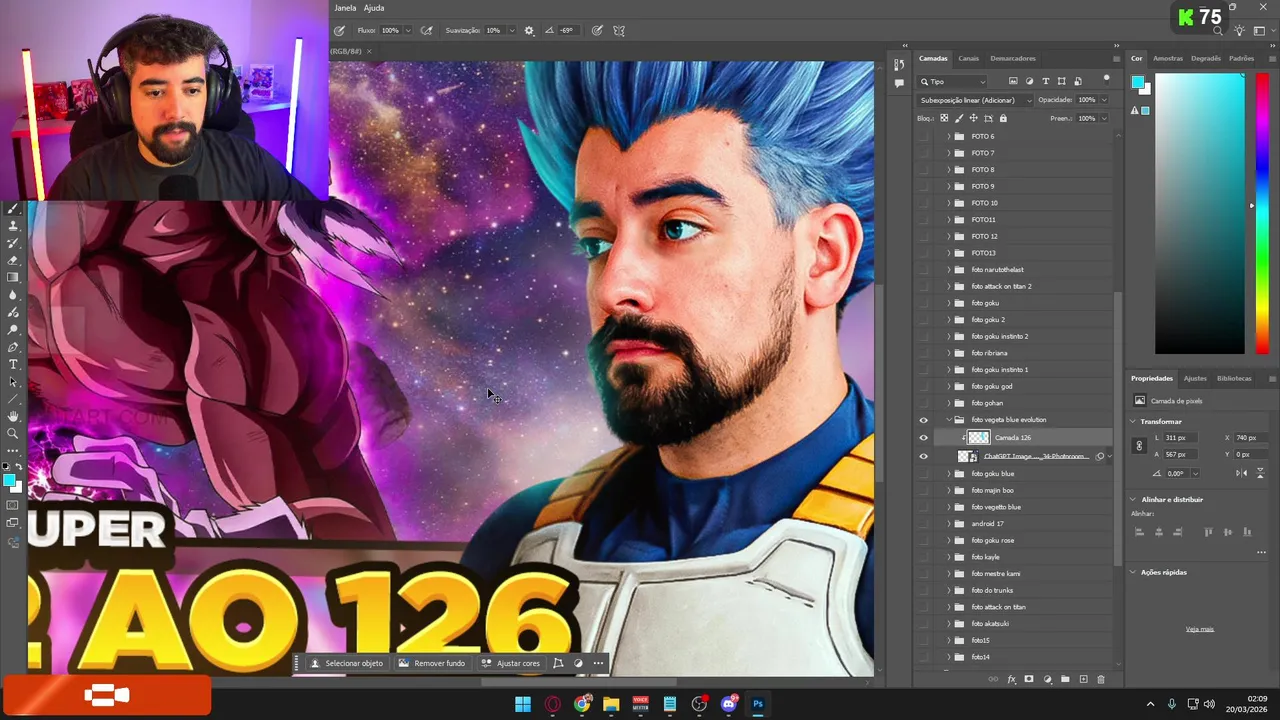
Task: Hide the Camada 126 layer
Action: coord(923,437)
